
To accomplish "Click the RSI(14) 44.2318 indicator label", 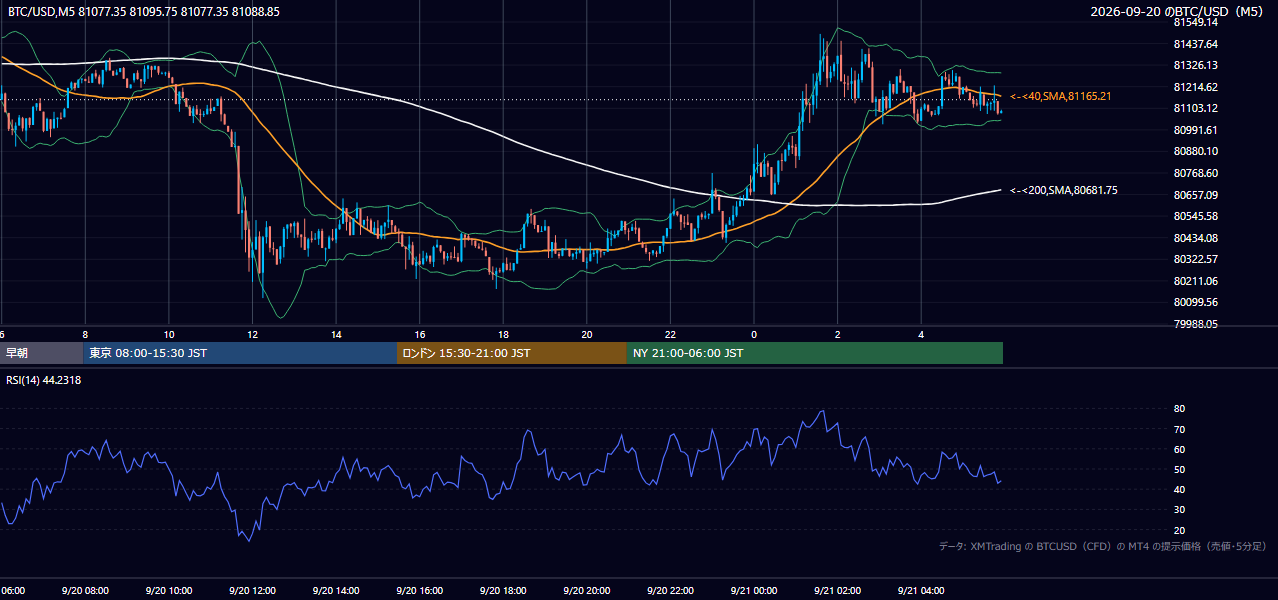I will coord(43,380).
